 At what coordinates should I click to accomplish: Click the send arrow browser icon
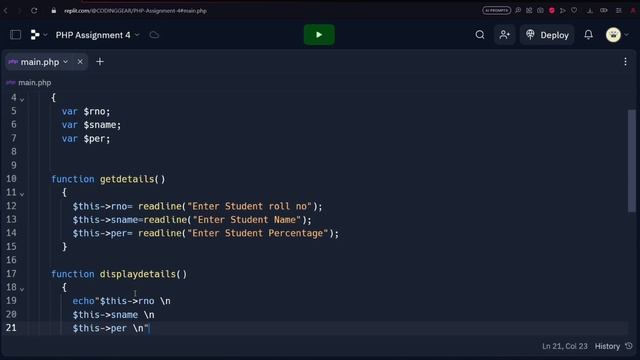tap(563, 10)
